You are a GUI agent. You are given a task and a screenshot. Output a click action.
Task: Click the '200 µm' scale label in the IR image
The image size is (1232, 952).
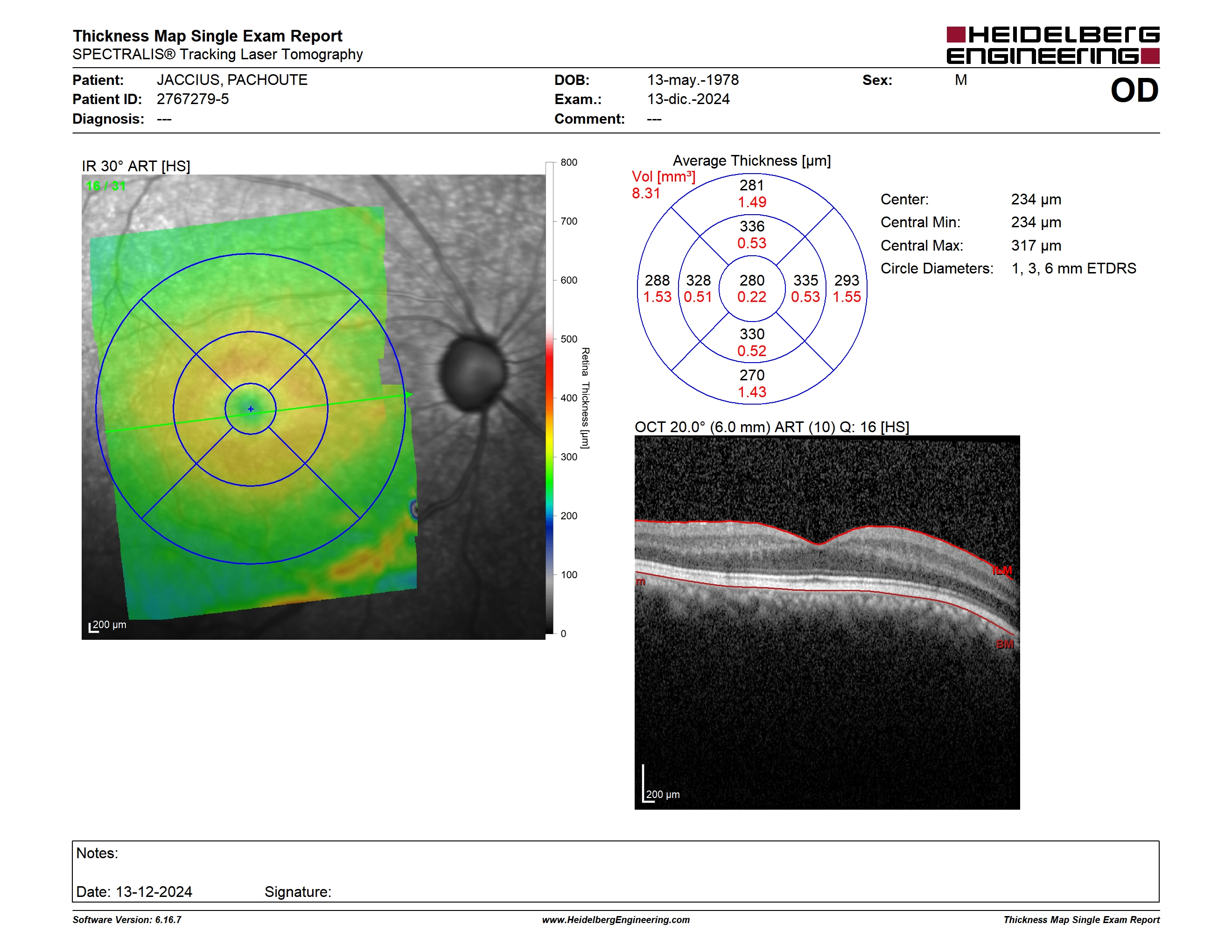(x=110, y=624)
